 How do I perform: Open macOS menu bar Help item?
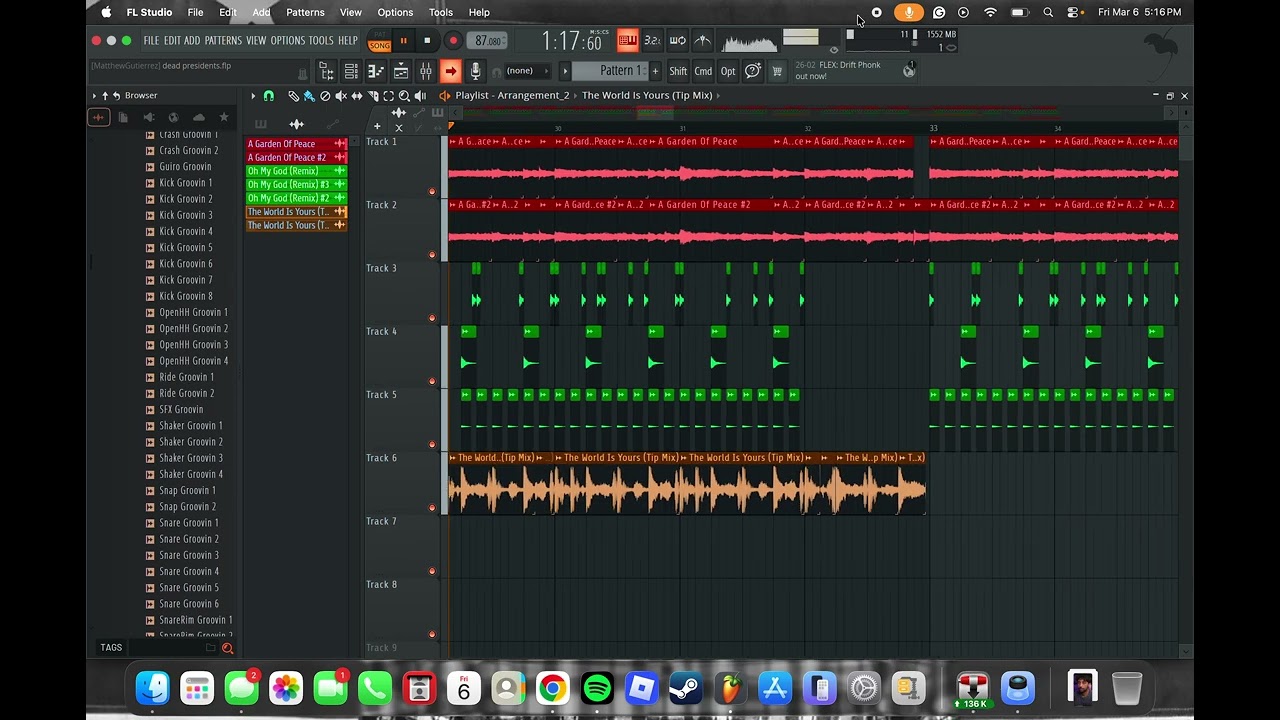pos(479,12)
